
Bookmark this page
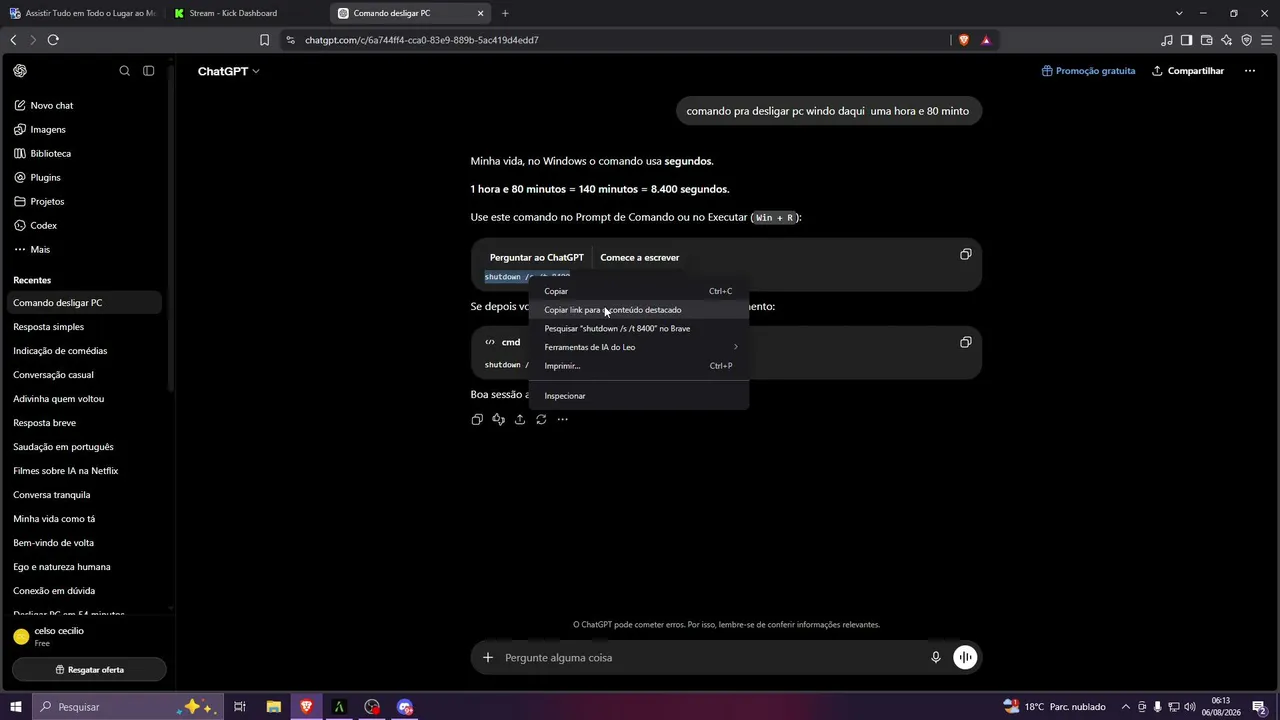tap(264, 40)
